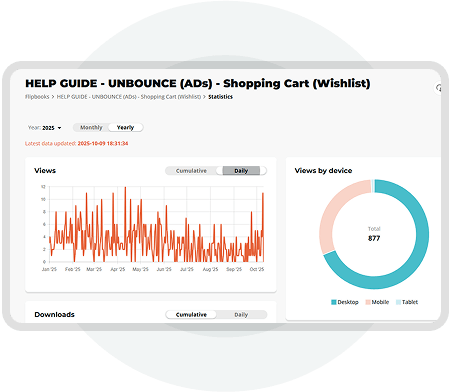The width and height of the screenshot is (450, 392).
Task: Click the Downloads panel heading
Action: 55,314
